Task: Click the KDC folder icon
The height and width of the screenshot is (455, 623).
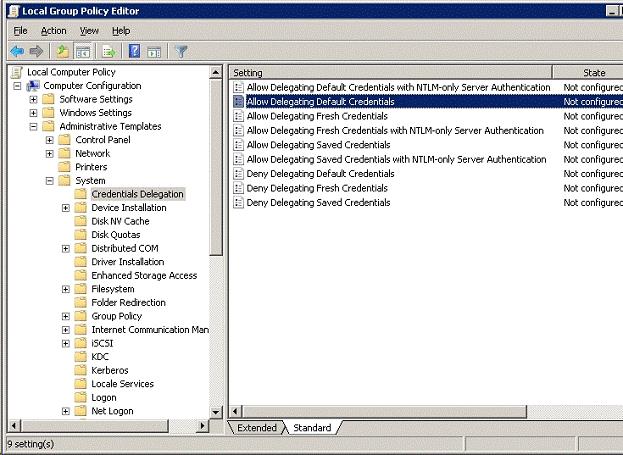Action: 81,356
